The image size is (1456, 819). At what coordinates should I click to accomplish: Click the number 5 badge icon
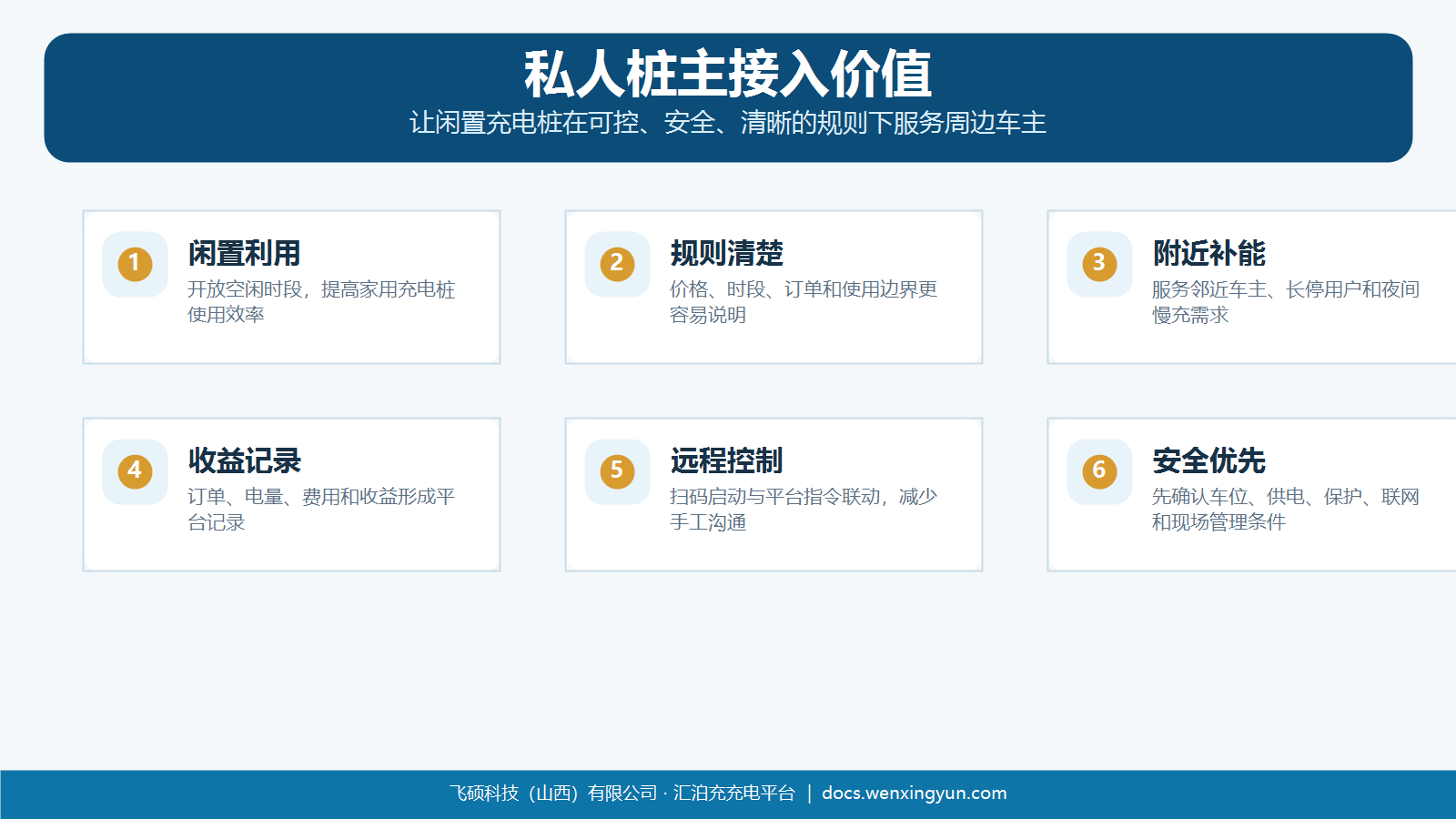tap(617, 471)
